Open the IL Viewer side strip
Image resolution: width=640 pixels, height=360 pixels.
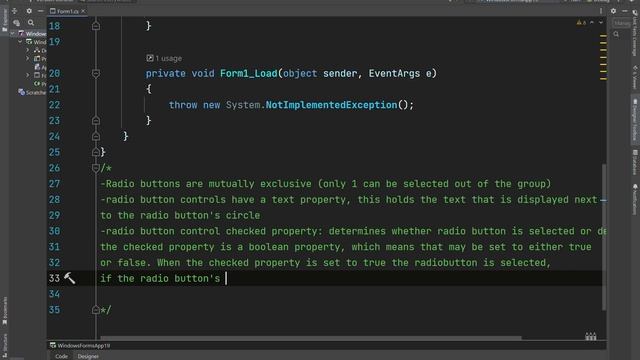635,77
